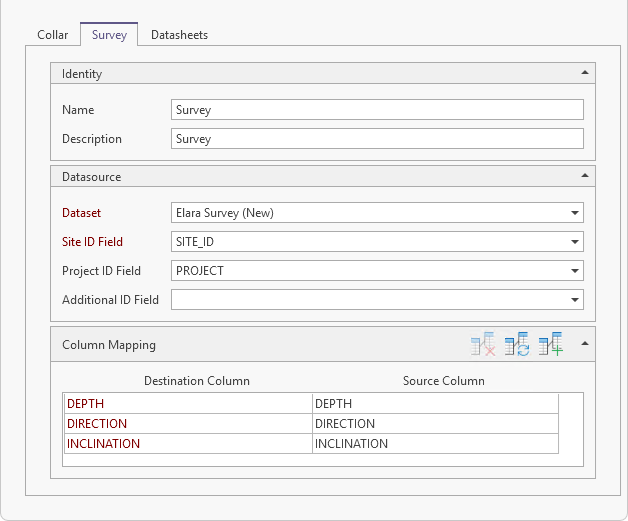Screen dimensions: 628x521
Task: Click the DEPTH source column cell
Action: (x=434, y=404)
